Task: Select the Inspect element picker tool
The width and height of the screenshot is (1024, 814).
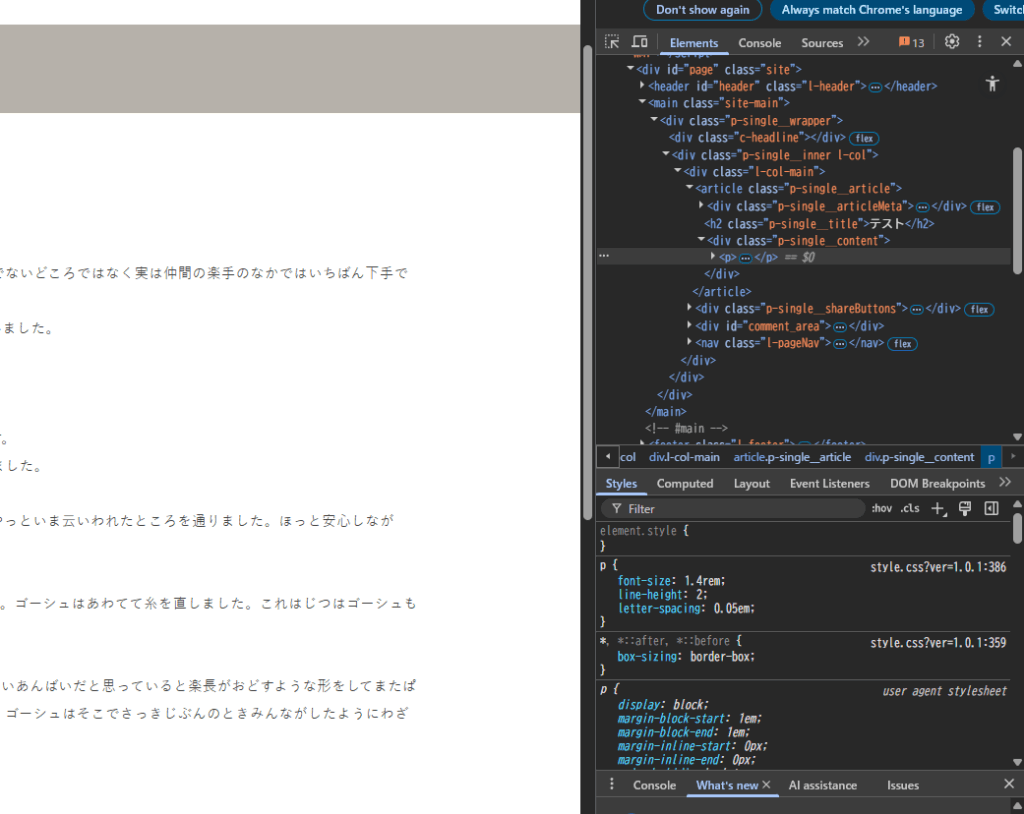Action: [613, 41]
